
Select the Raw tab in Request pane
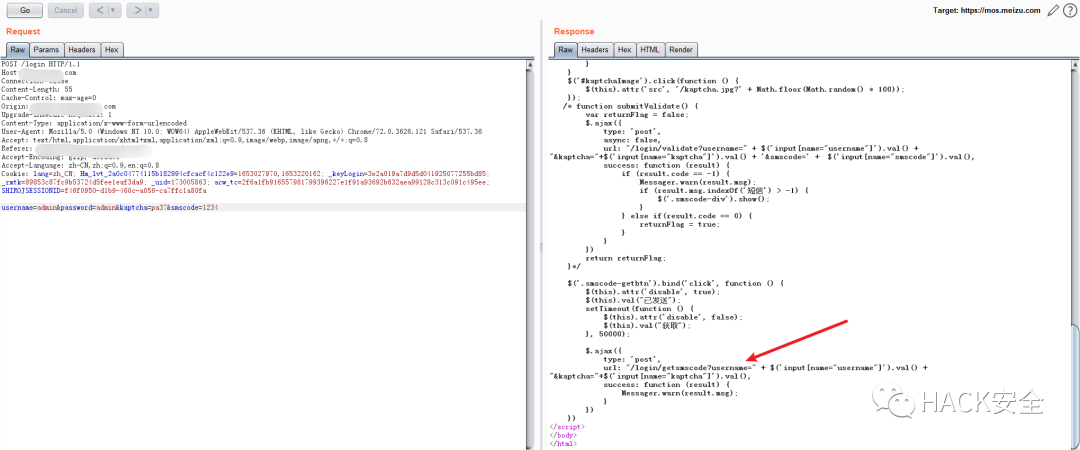pos(17,50)
